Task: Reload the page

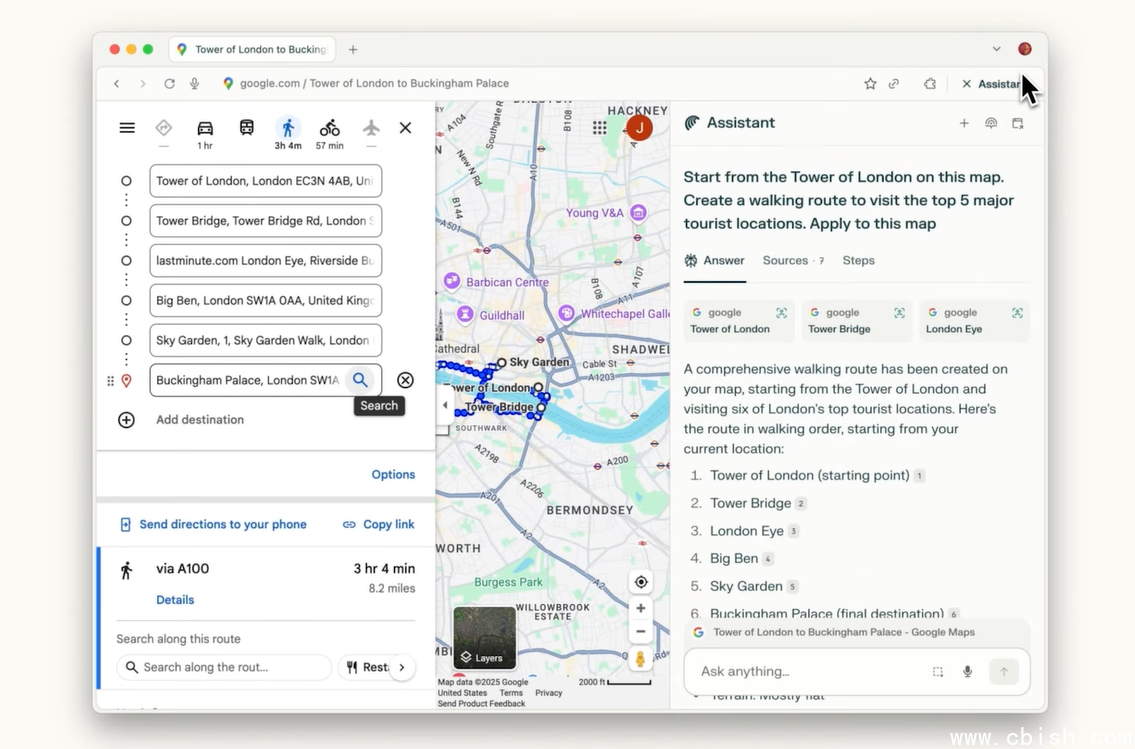Action: (x=169, y=84)
